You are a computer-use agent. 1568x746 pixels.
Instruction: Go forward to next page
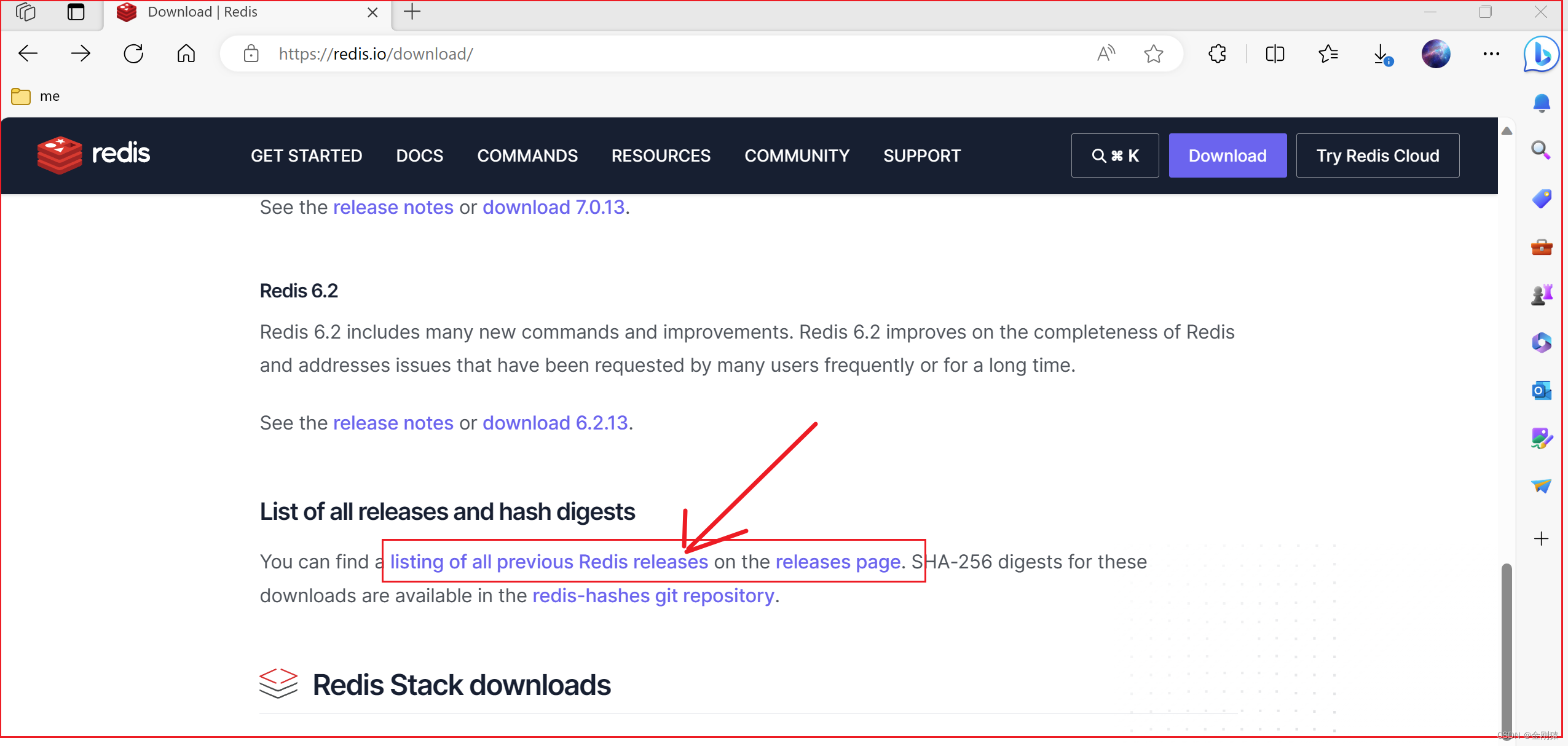pyautogui.click(x=81, y=54)
